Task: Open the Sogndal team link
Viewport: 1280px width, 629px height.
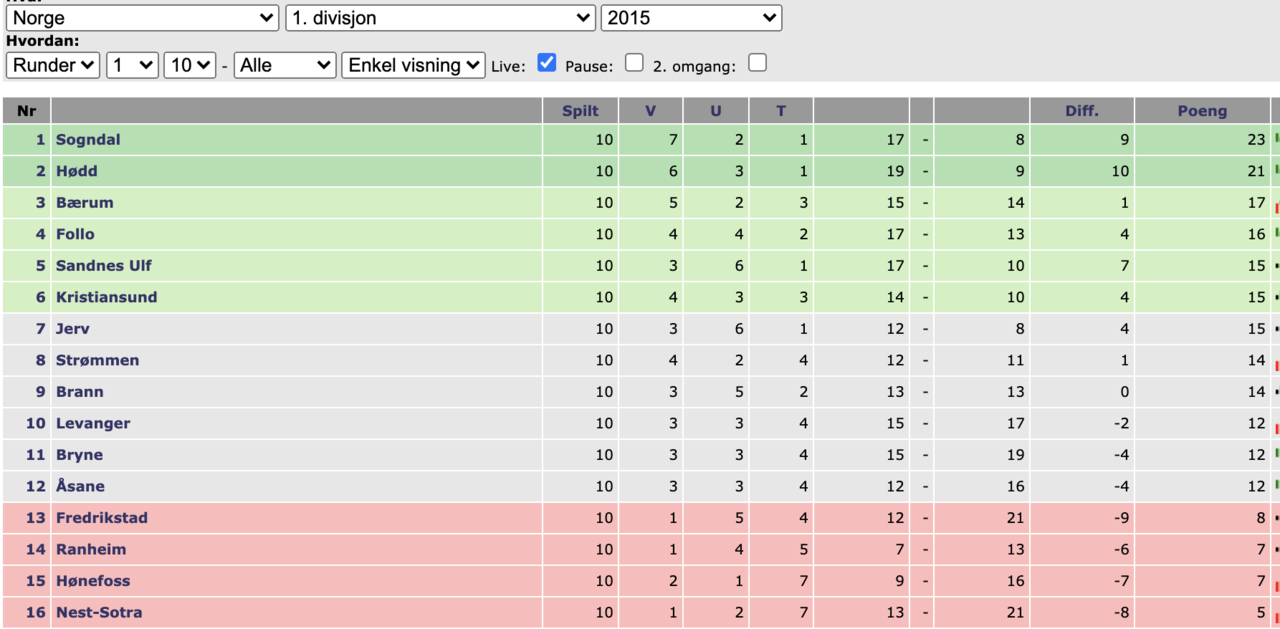Action: 88,140
